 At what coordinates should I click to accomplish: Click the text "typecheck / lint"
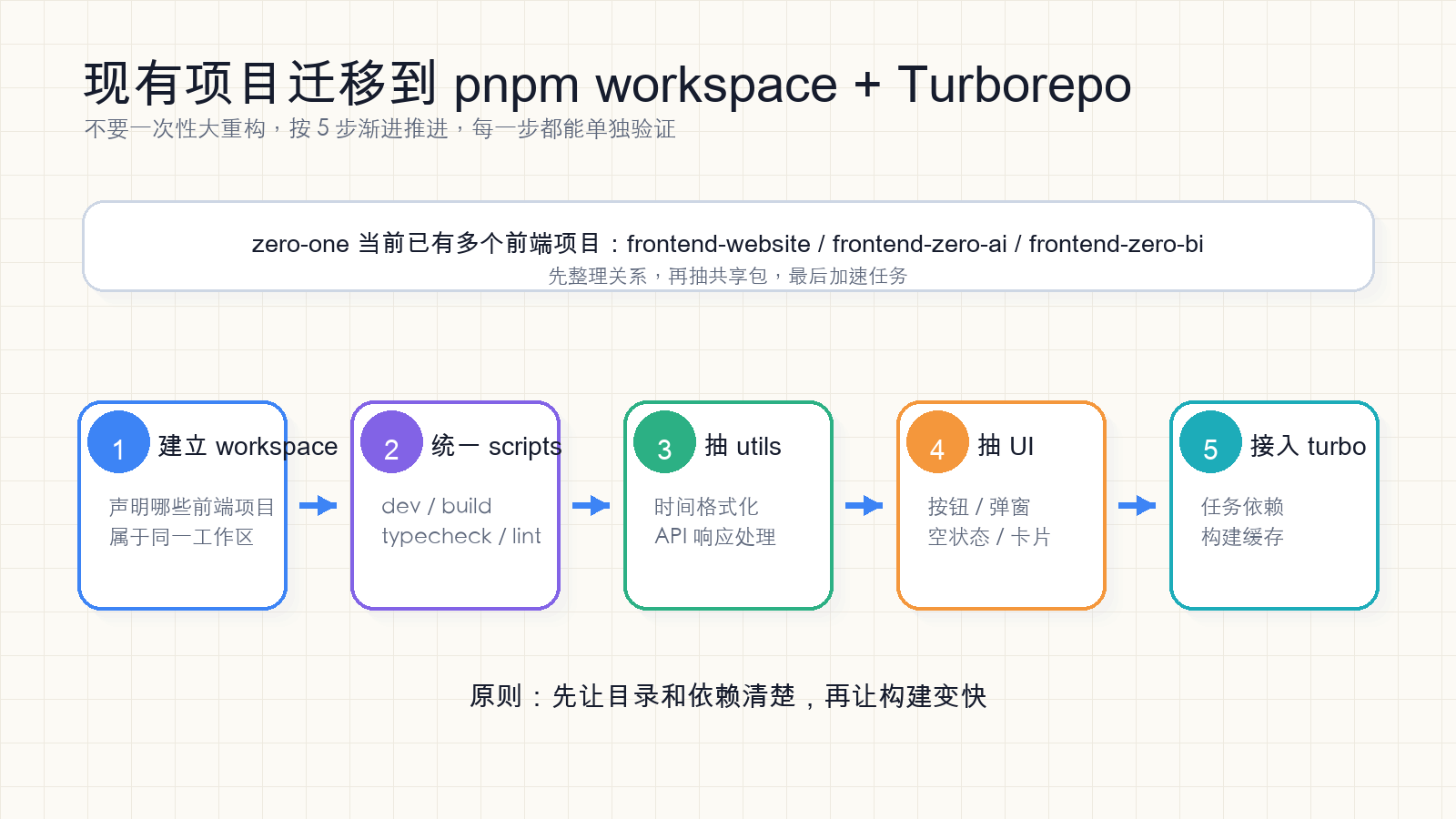coord(461,536)
